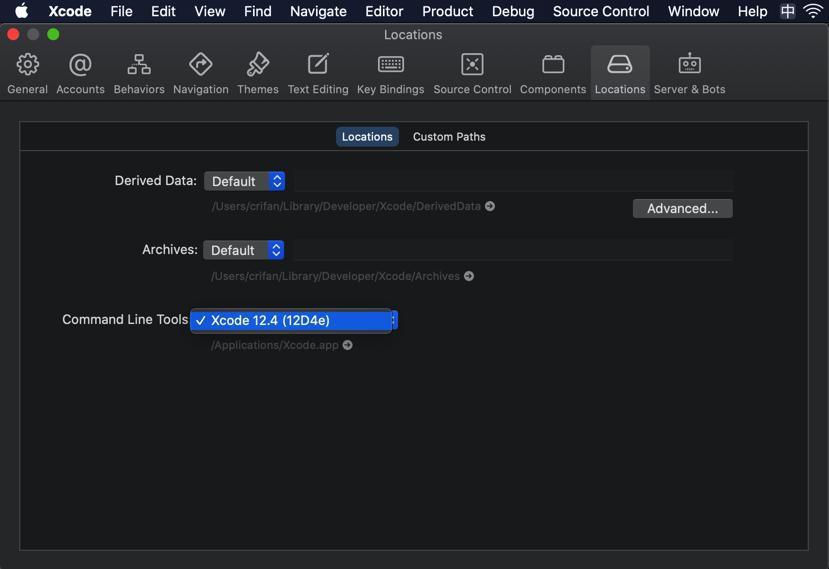Open the Window menu
This screenshot has width=829, height=569.
[693, 11]
